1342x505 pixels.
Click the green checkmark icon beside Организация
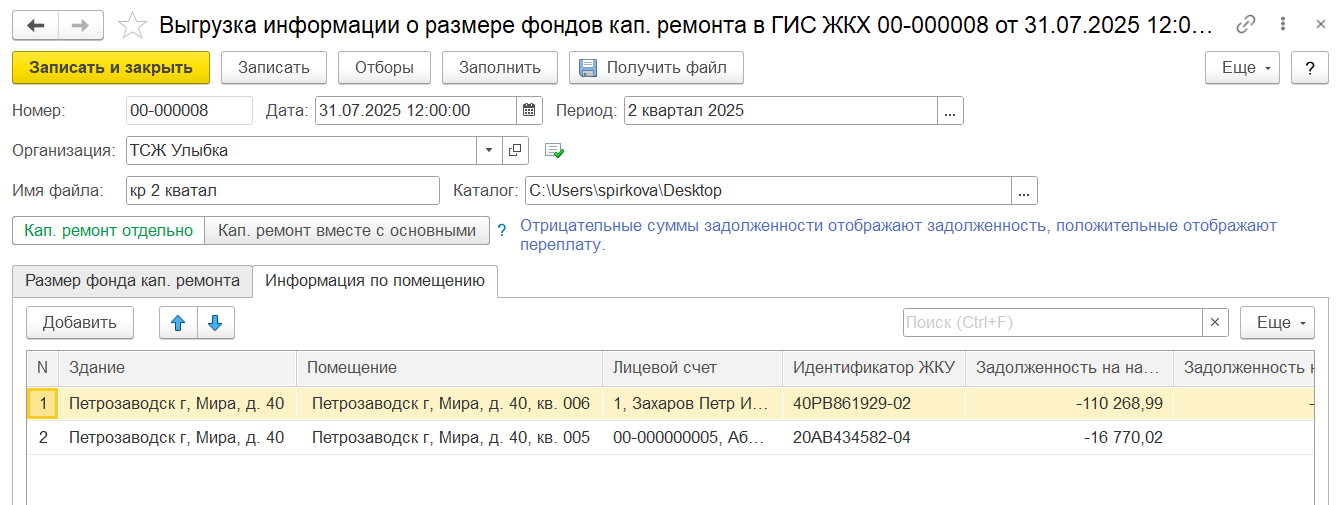point(554,151)
